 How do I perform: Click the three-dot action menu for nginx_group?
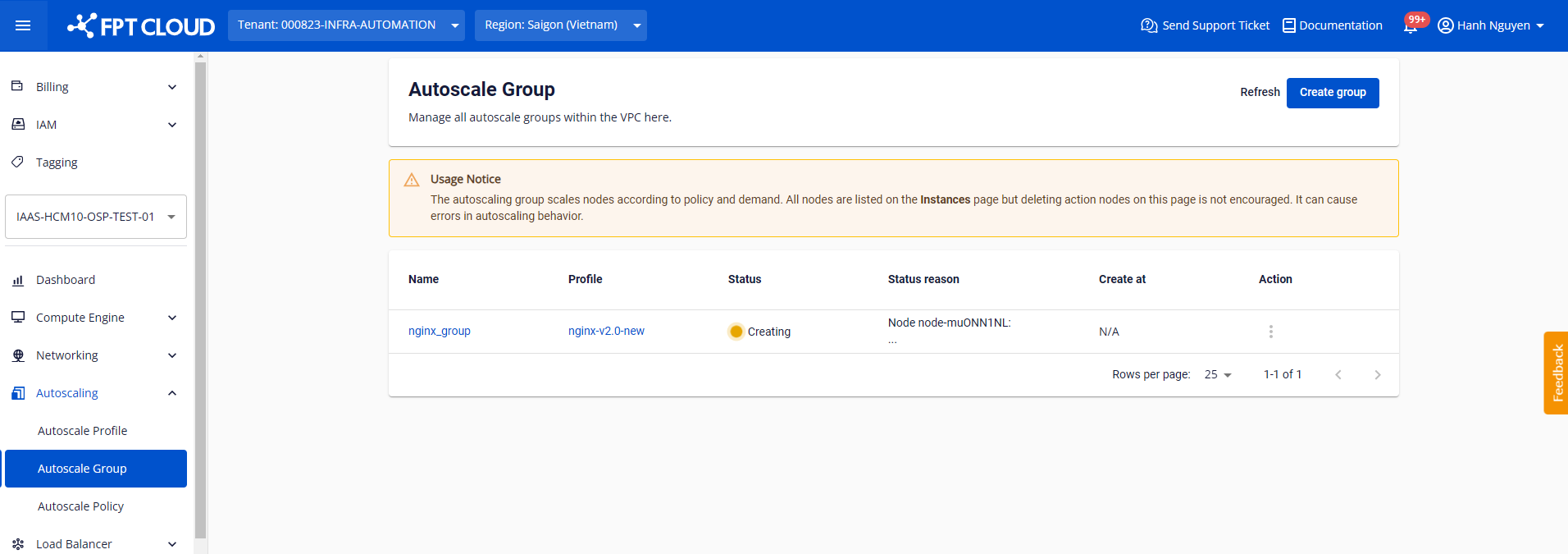[1270, 332]
